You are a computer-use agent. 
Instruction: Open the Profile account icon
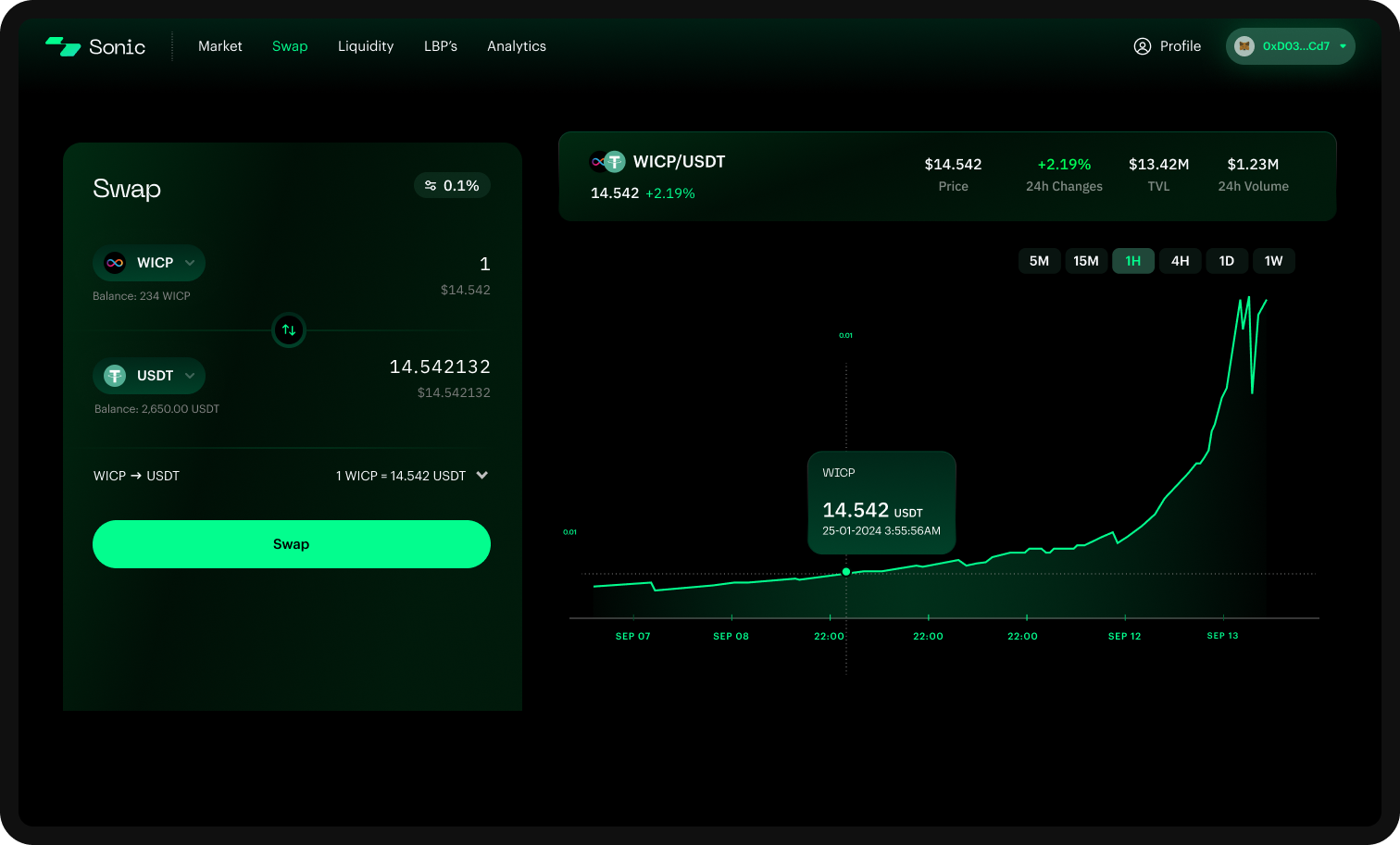1142,45
